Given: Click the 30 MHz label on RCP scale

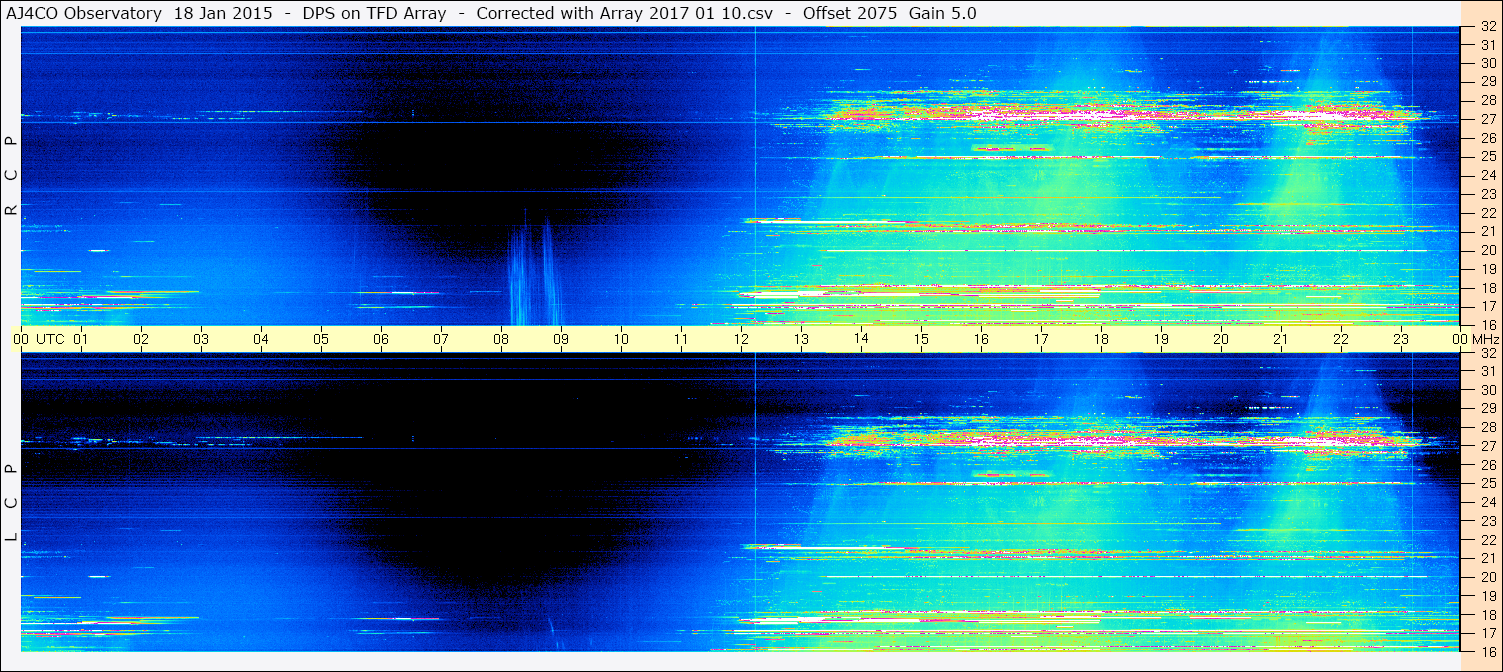Looking at the screenshot, I should pos(1487,63).
